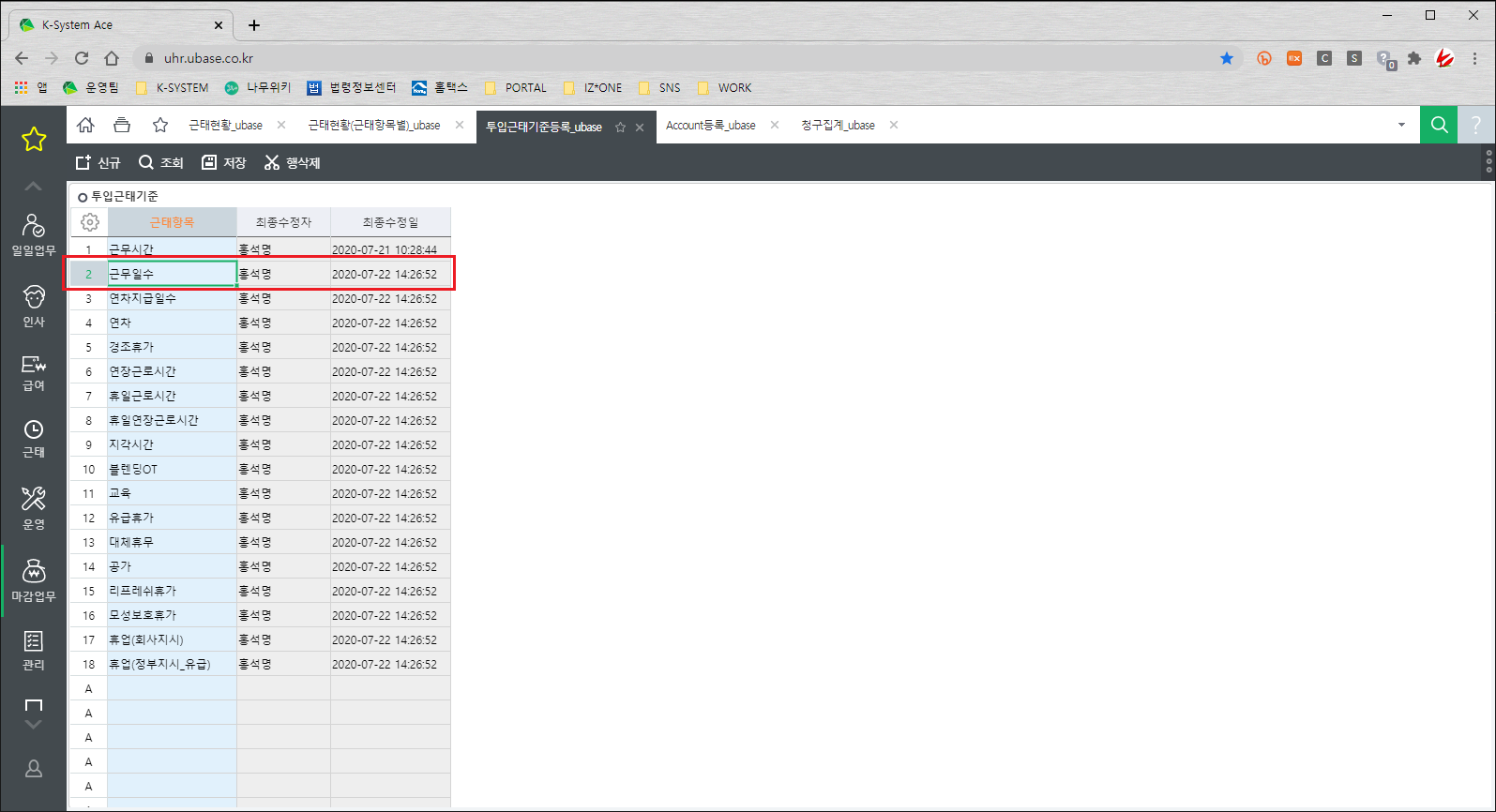Open PORTAL bookmark folder
Screen dimensions: 1496x812
[x=516, y=88]
